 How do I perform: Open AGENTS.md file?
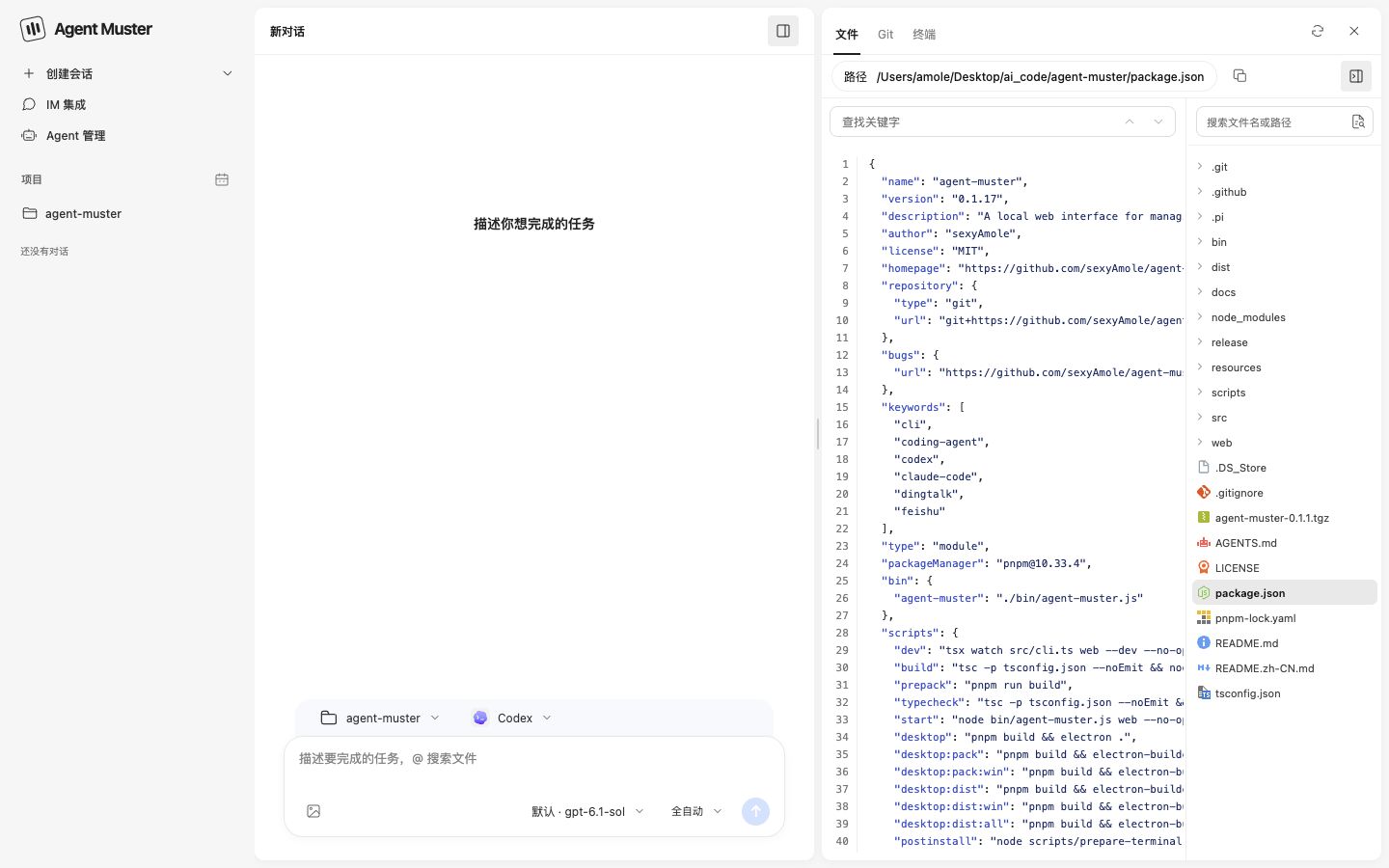pyautogui.click(x=1285, y=543)
